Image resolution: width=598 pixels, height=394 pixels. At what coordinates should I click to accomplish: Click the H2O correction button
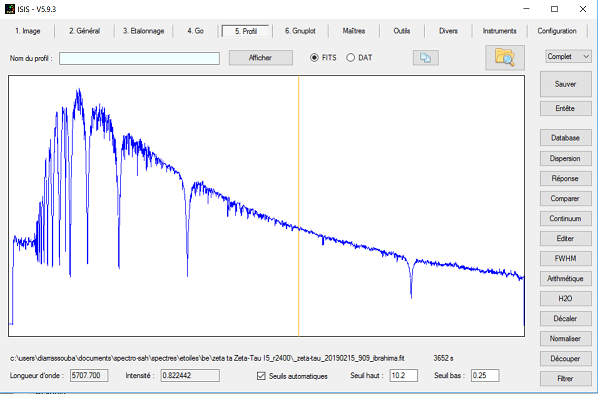coord(566,299)
